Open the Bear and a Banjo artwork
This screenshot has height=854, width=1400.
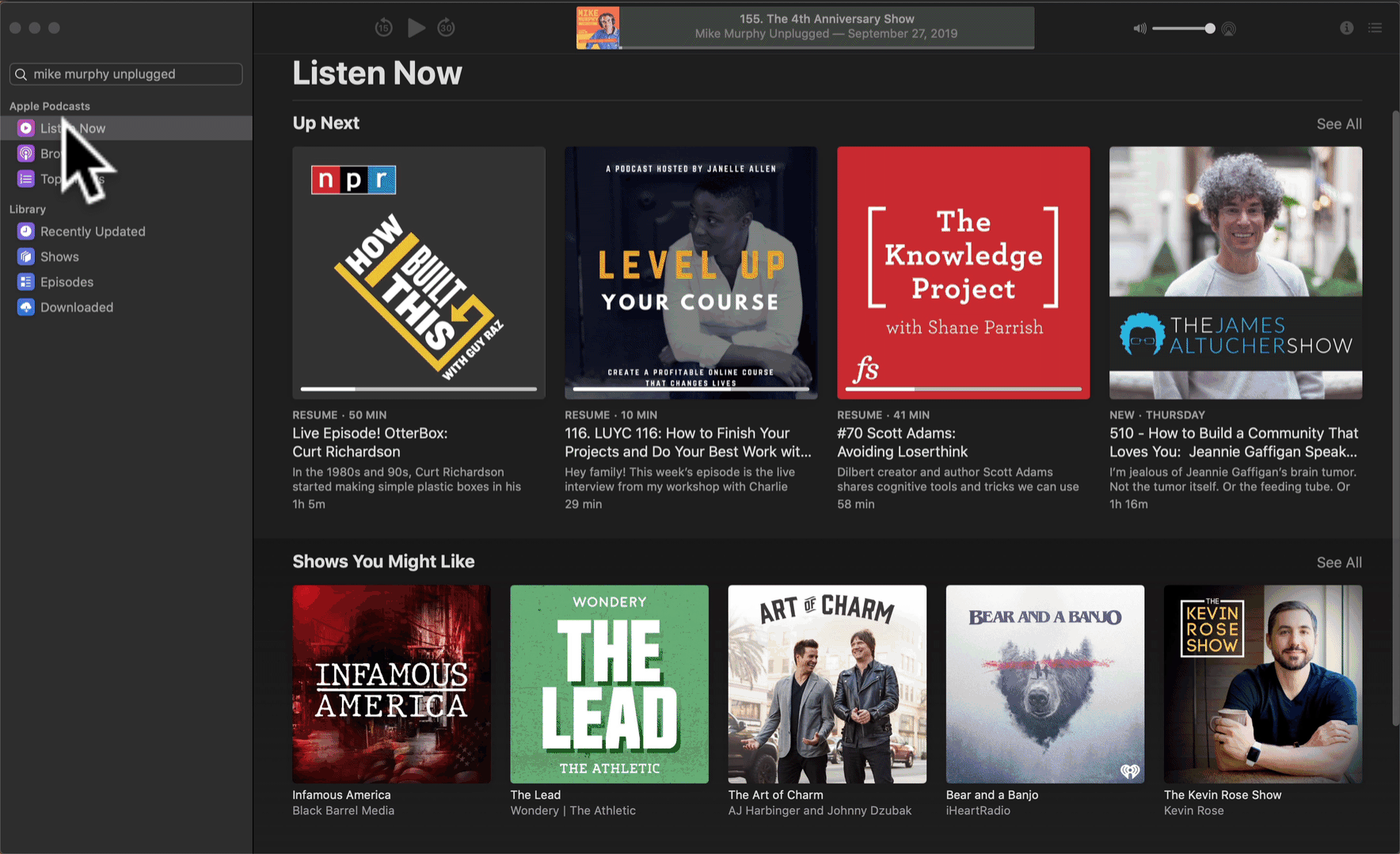[x=1045, y=684]
